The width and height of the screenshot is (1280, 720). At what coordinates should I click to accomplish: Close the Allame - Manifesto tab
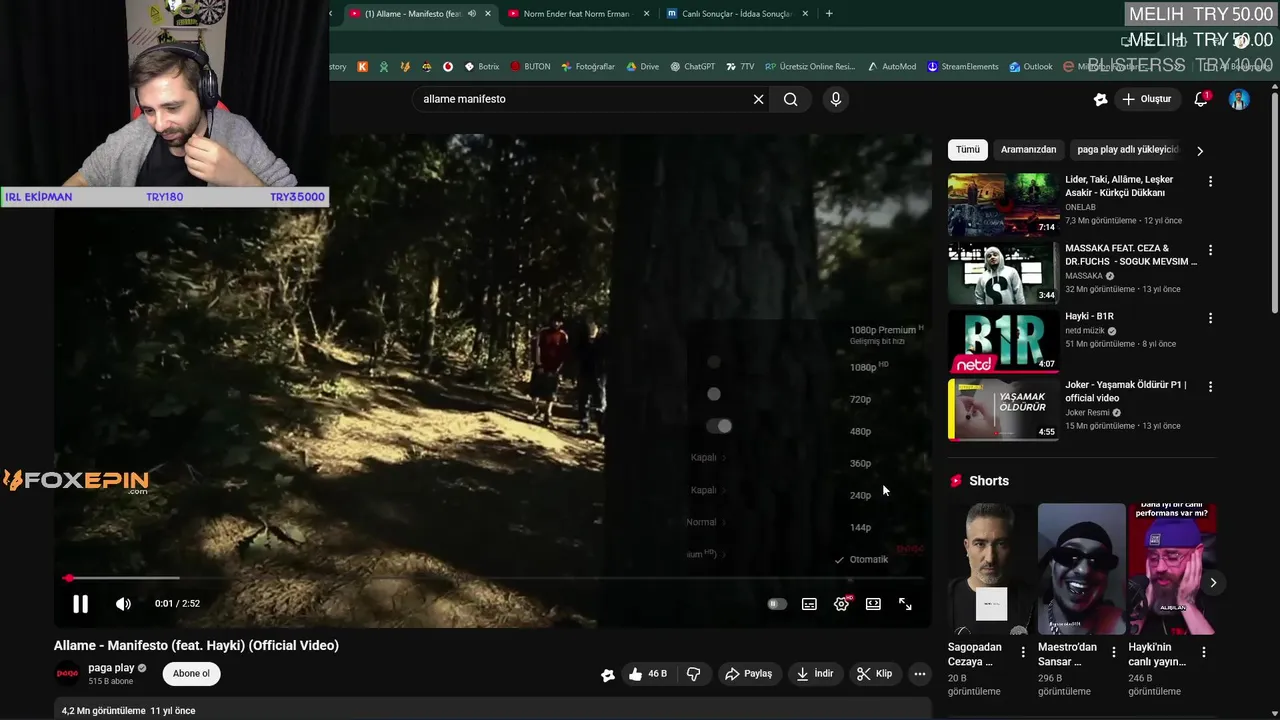pos(488,14)
